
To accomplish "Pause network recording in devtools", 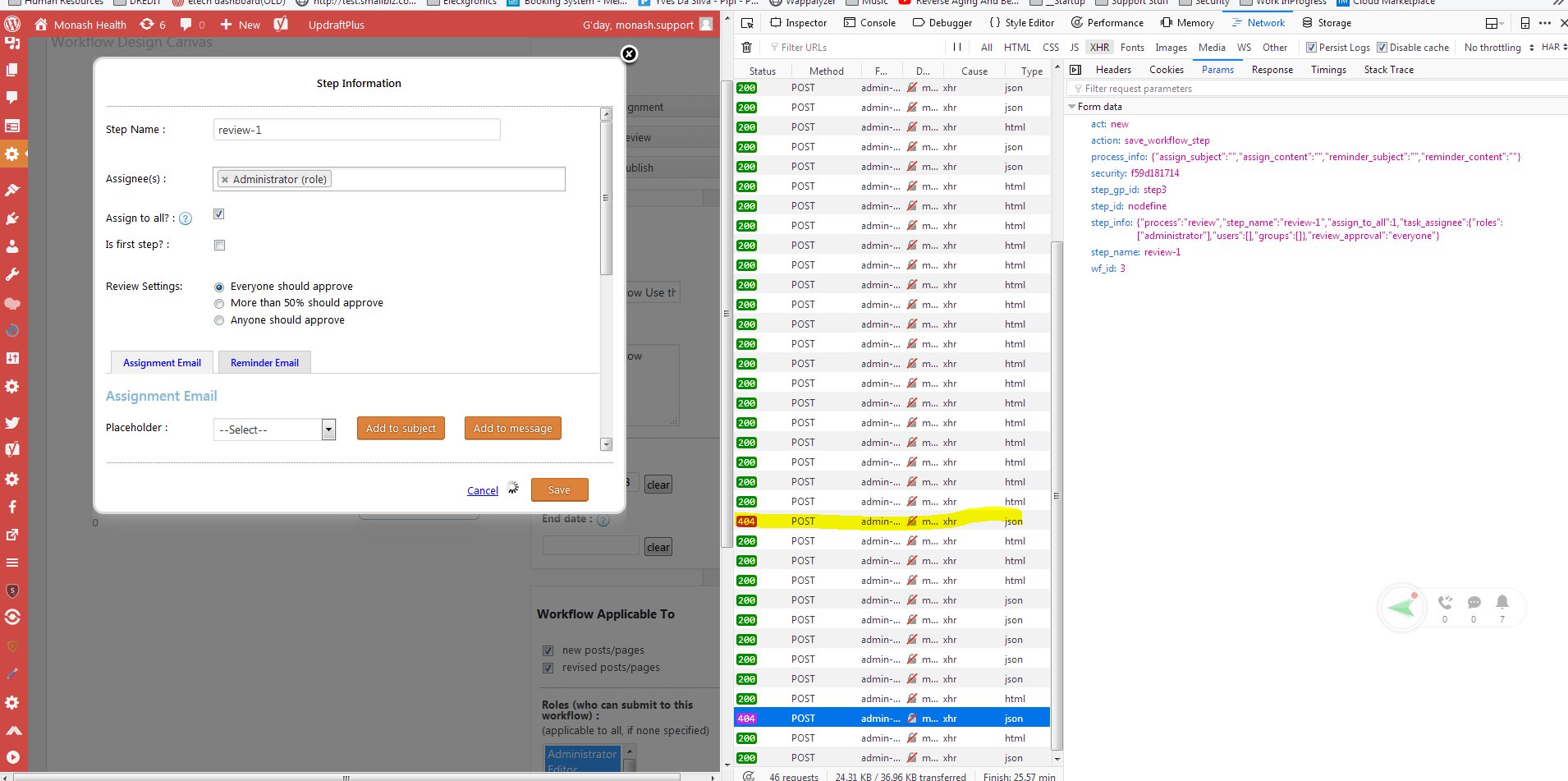I will 957,48.
